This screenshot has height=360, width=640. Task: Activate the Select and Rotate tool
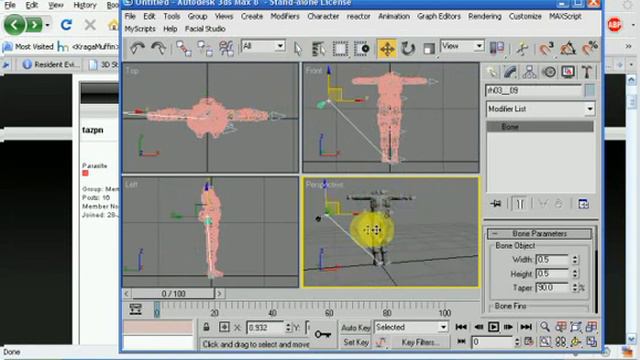(407, 49)
